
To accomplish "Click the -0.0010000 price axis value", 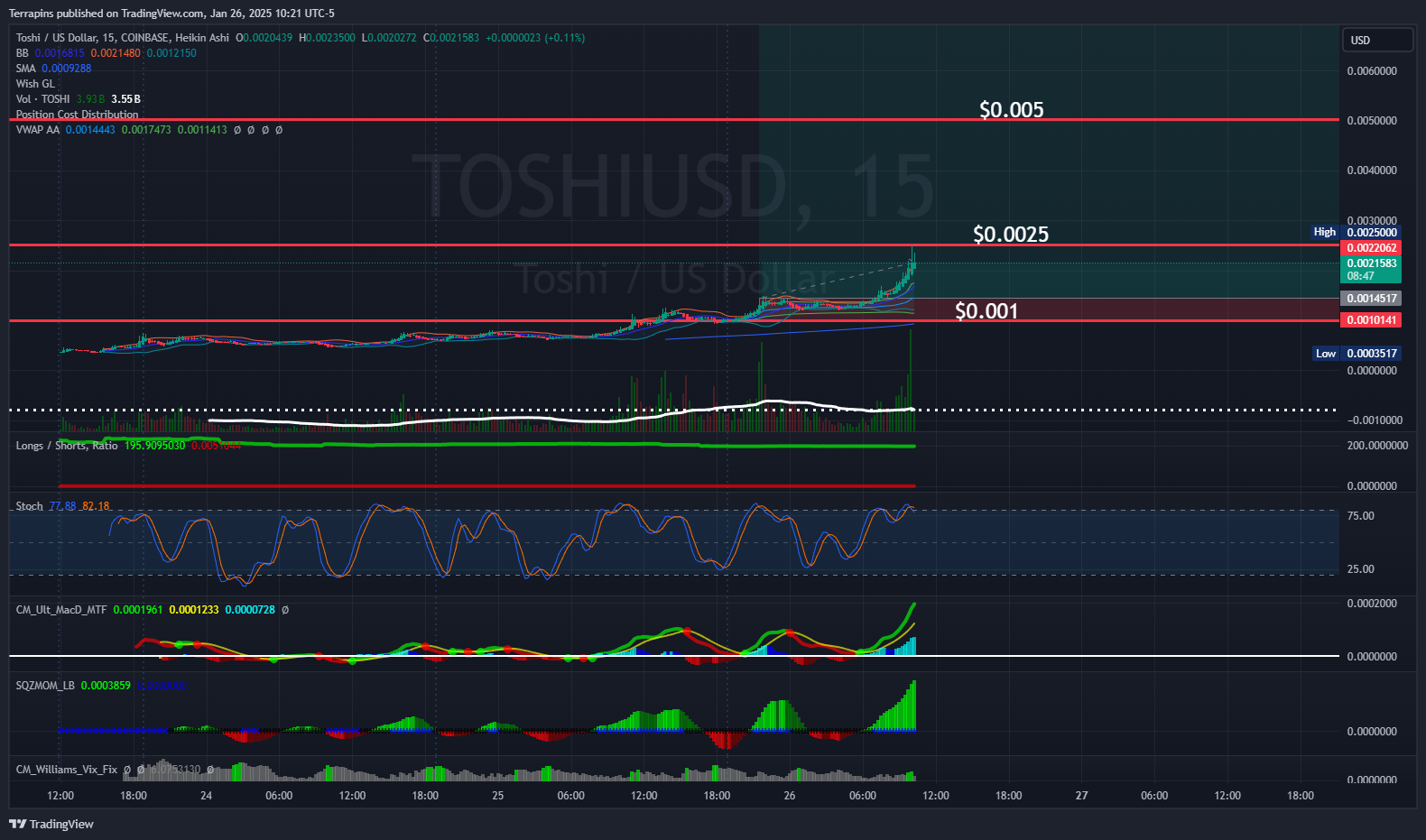I will [x=1375, y=420].
